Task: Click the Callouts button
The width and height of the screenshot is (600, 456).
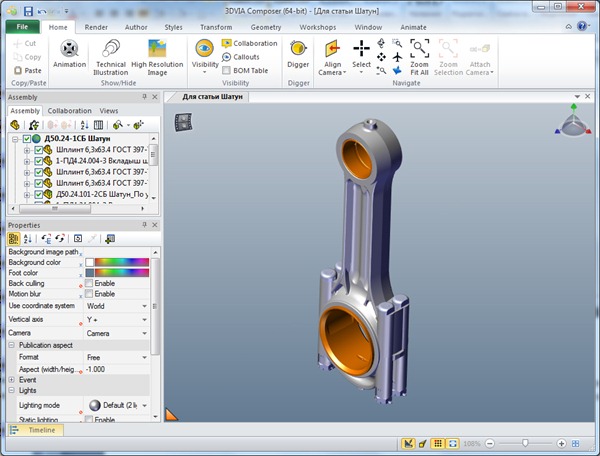Action: [240, 57]
